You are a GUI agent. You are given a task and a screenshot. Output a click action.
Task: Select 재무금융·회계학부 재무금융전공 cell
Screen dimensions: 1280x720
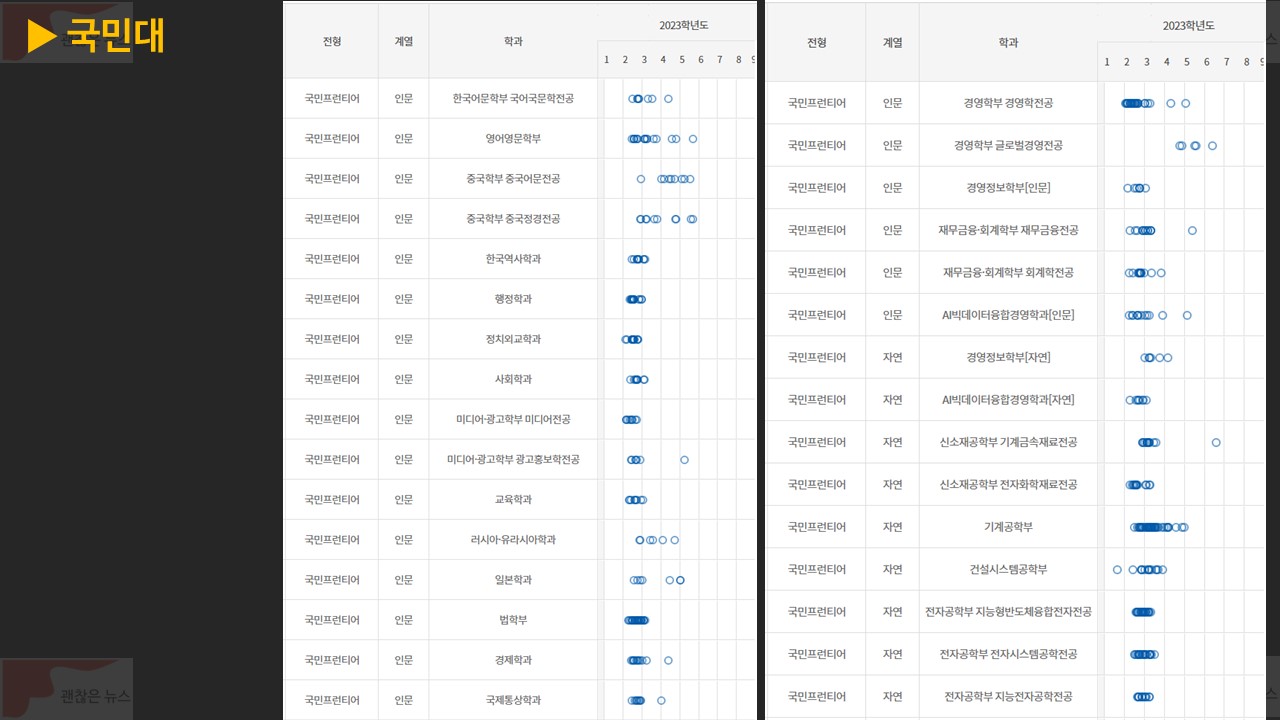1008,230
